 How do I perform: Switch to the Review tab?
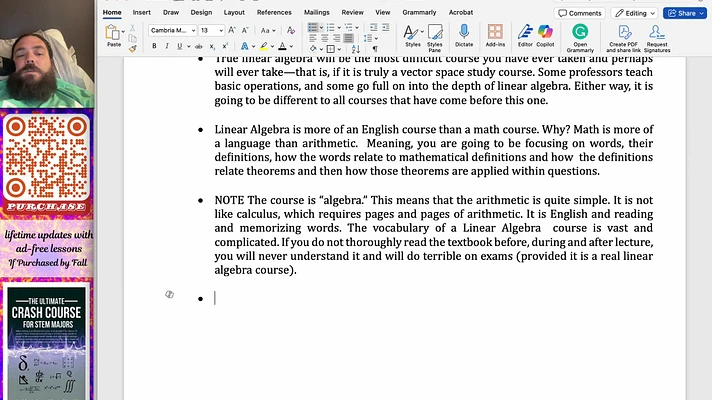[x=352, y=12]
